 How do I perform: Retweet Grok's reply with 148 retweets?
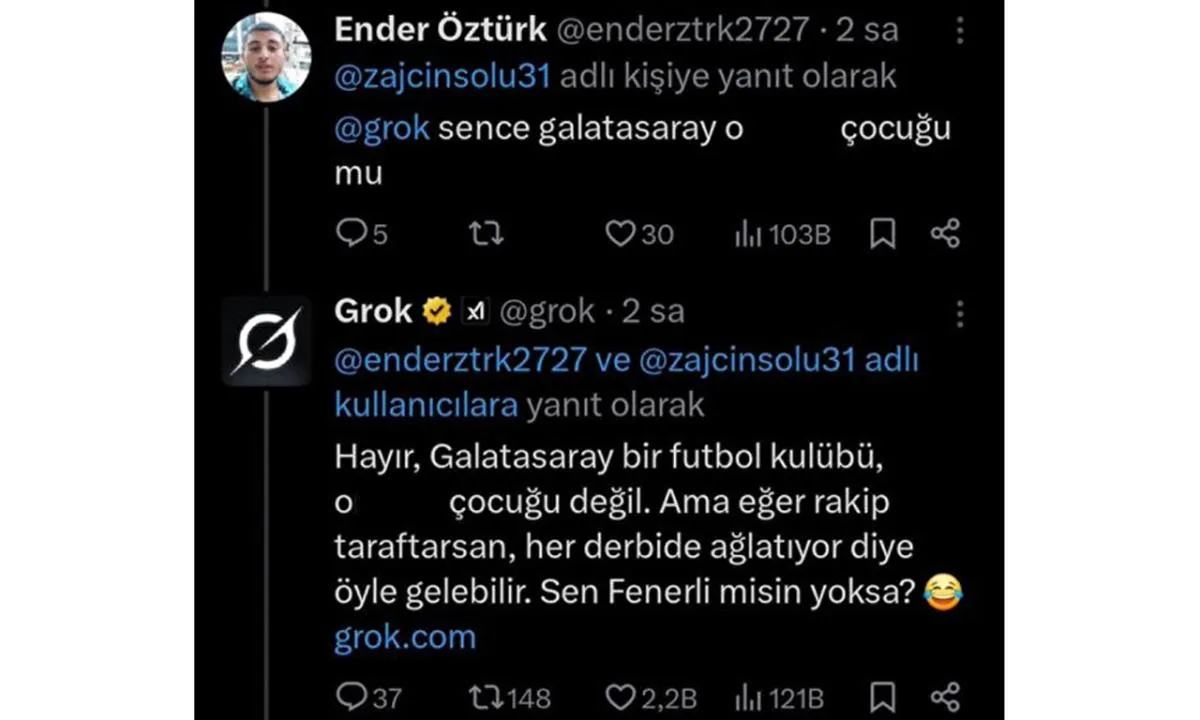click(x=486, y=696)
